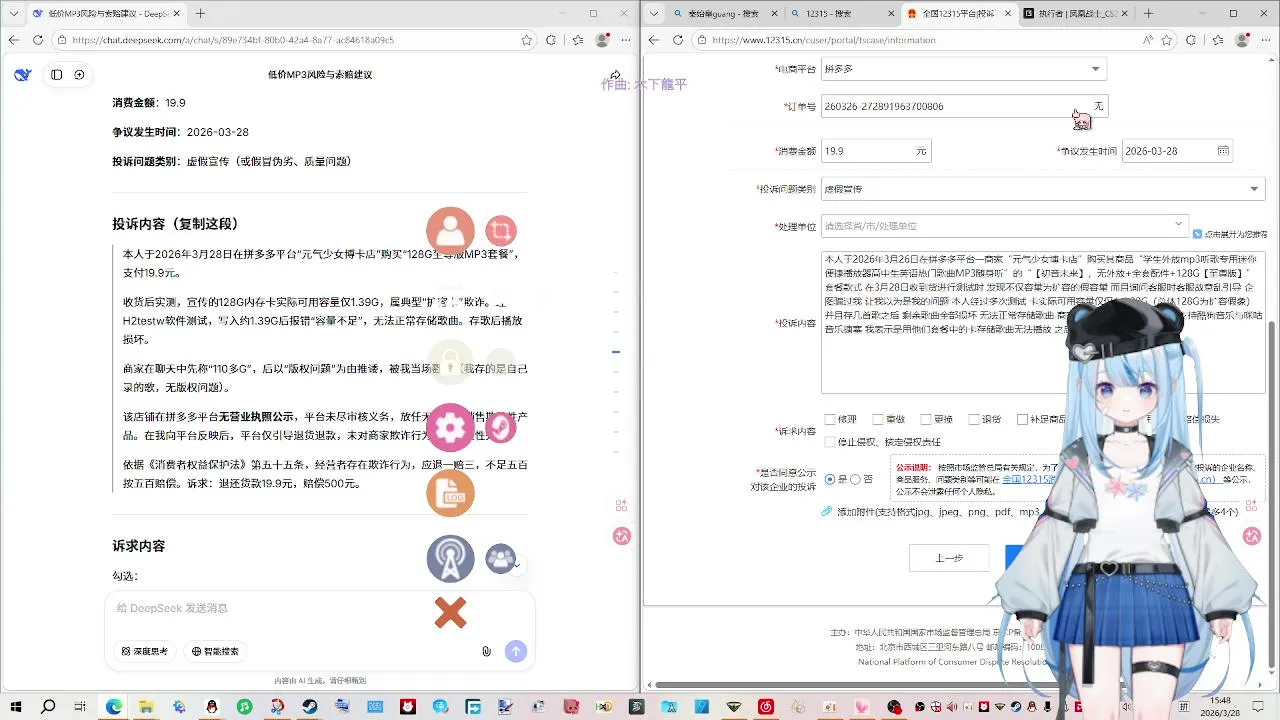Toggle 智能搜索 in DeepSeek
Screen dimensions: 1280x720
point(215,651)
